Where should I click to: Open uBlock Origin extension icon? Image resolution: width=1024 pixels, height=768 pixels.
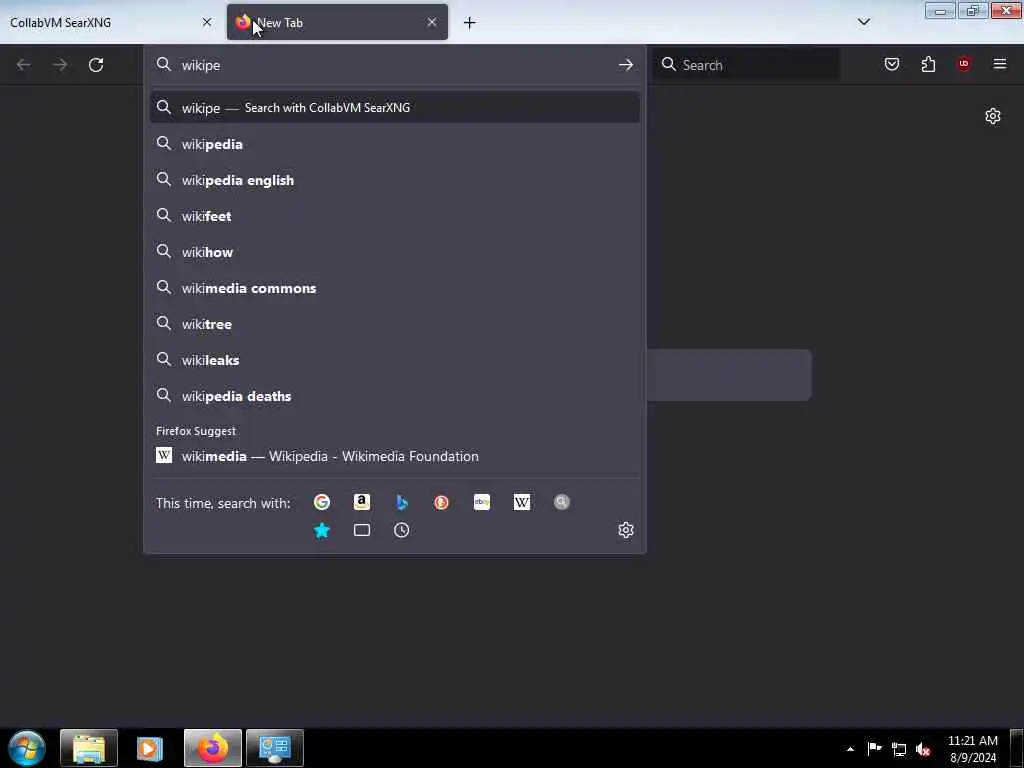964,64
